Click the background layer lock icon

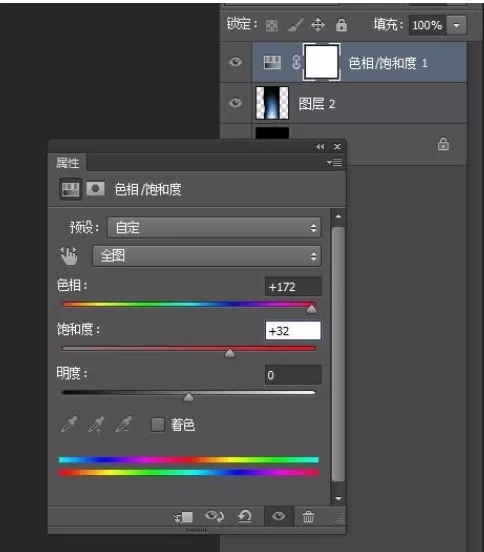[443, 144]
